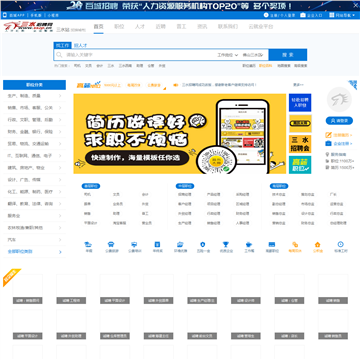Image resolution: width=360 pixels, height=360 pixels.
Task: Switch city via 三水站 selector
Action: [x=71, y=30]
